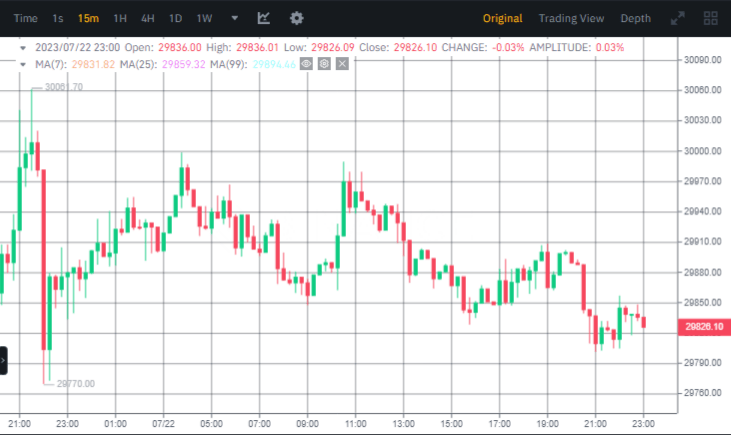Click the AMPLITUDE value 0.03%

coord(610,48)
